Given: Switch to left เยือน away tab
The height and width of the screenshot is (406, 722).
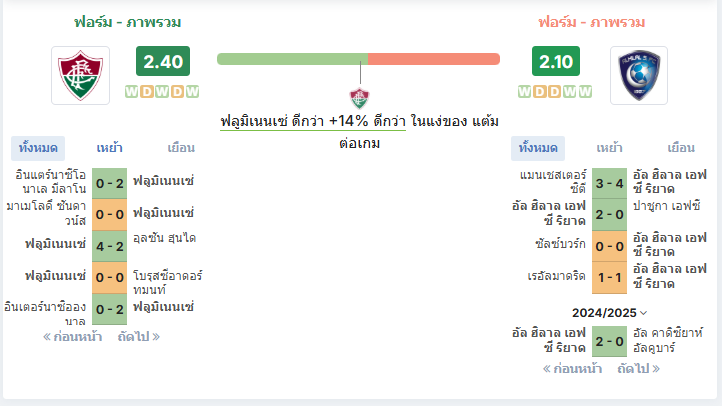Looking at the screenshot, I should (x=181, y=148).
